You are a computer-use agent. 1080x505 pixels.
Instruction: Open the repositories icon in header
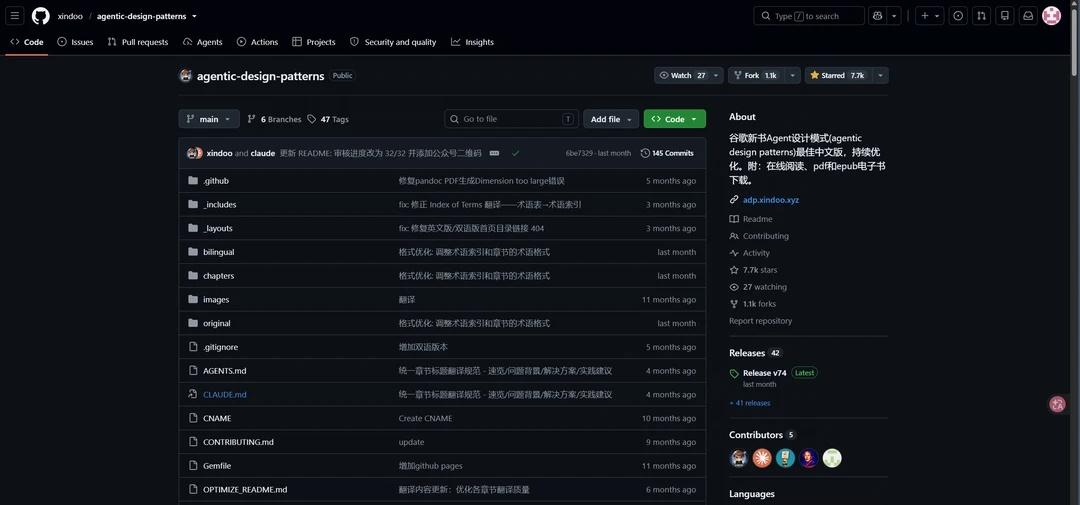pyautogui.click(x=1005, y=16)
